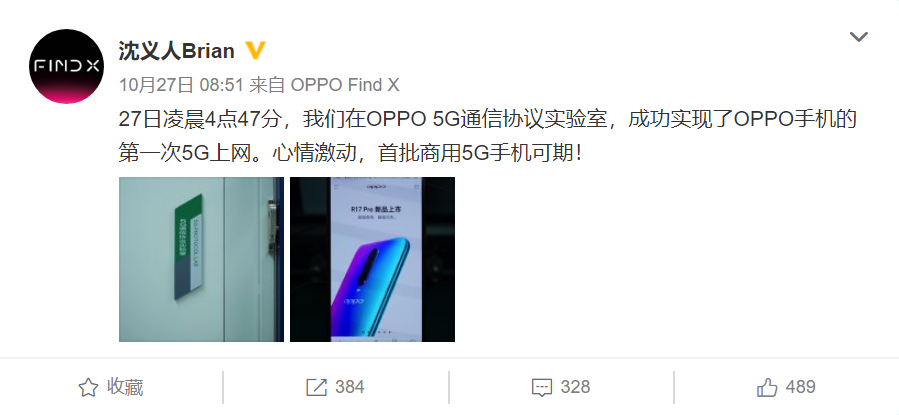This screenshot has width=899, height=415.
Task: Click the comment speech bubble icon
Action: pos(542,388)
